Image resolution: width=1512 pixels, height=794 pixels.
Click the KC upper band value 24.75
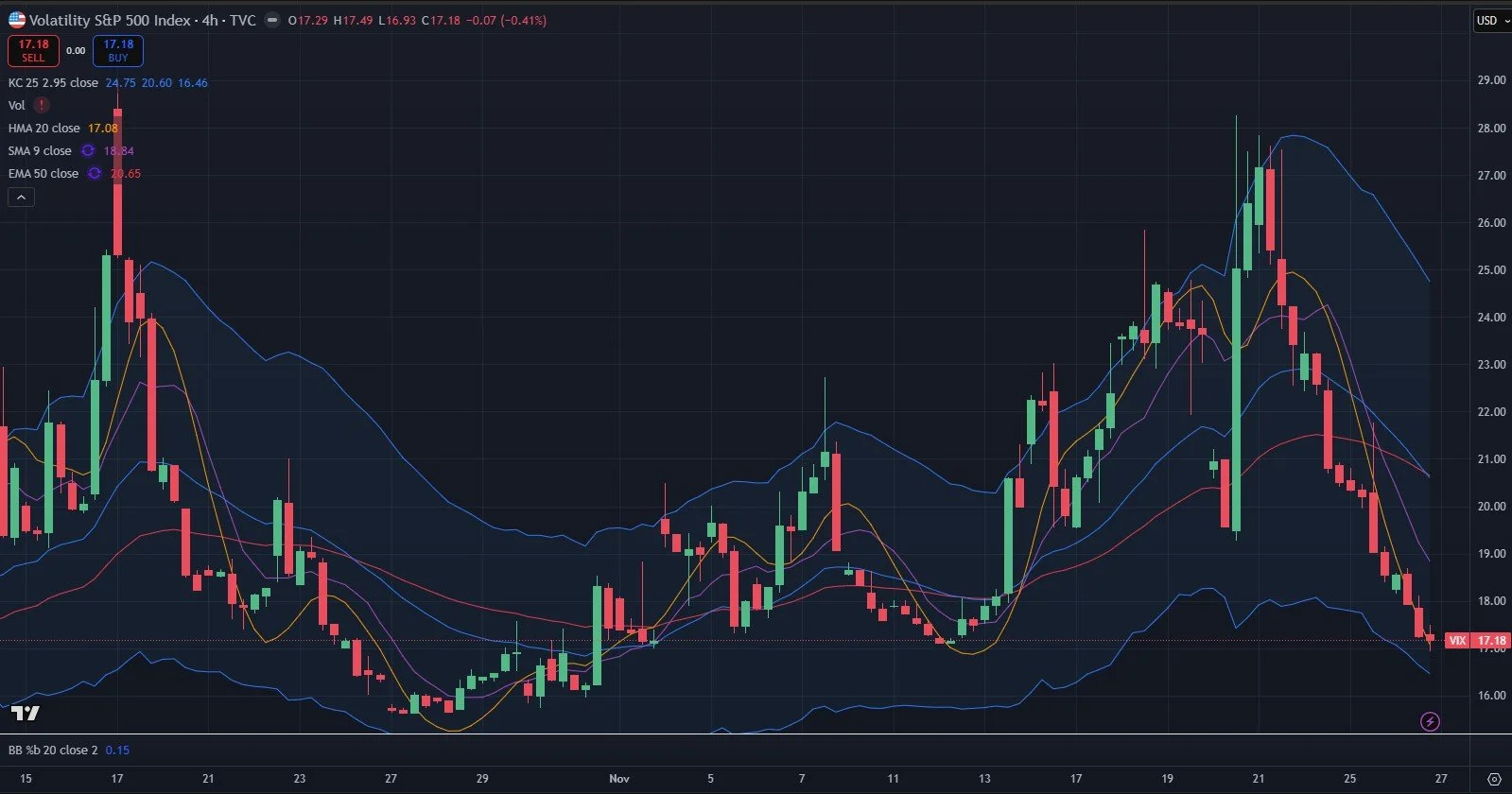point(121,82)
